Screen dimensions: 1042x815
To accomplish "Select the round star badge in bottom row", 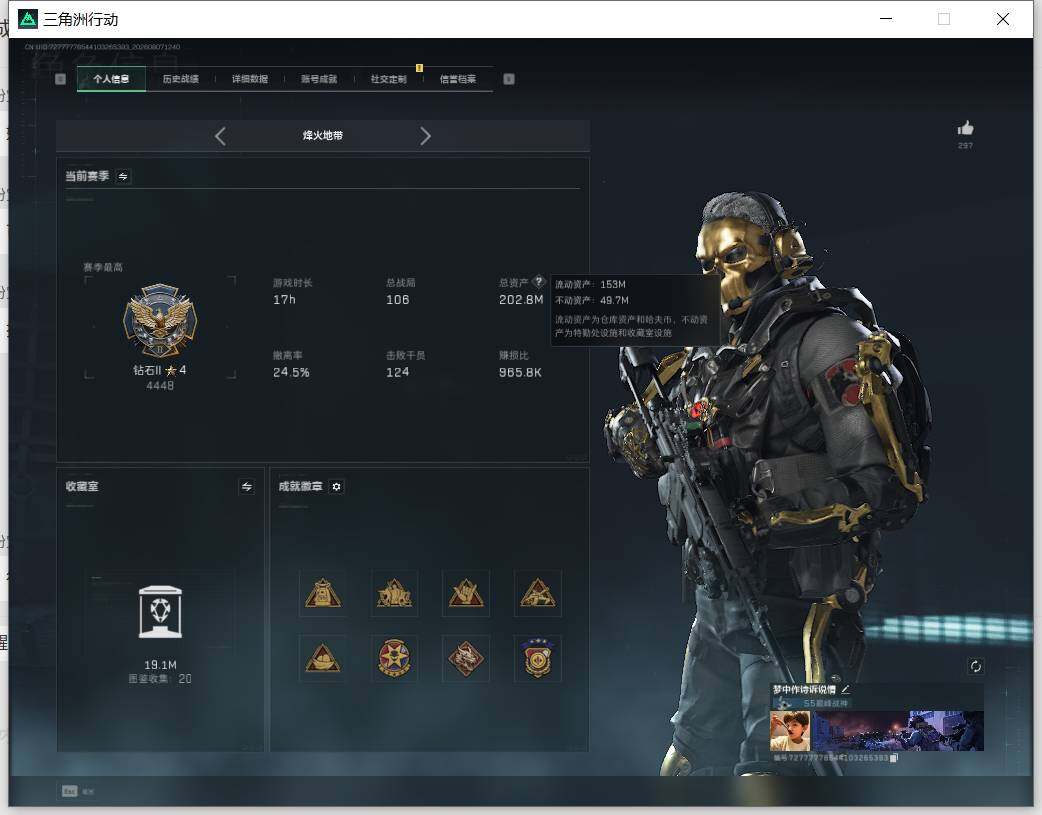I will click(395, 659).
